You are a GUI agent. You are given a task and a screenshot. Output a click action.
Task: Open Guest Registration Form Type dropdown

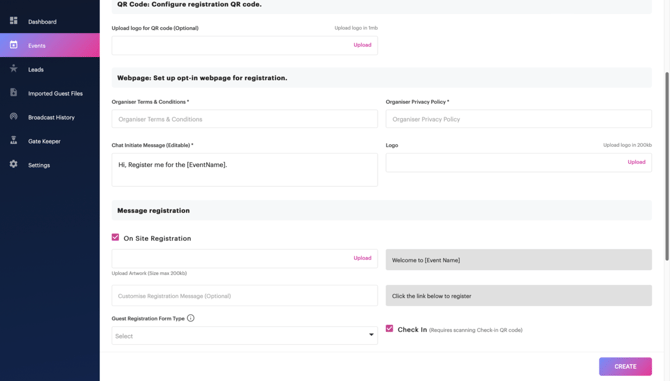(x=244, y=336)
